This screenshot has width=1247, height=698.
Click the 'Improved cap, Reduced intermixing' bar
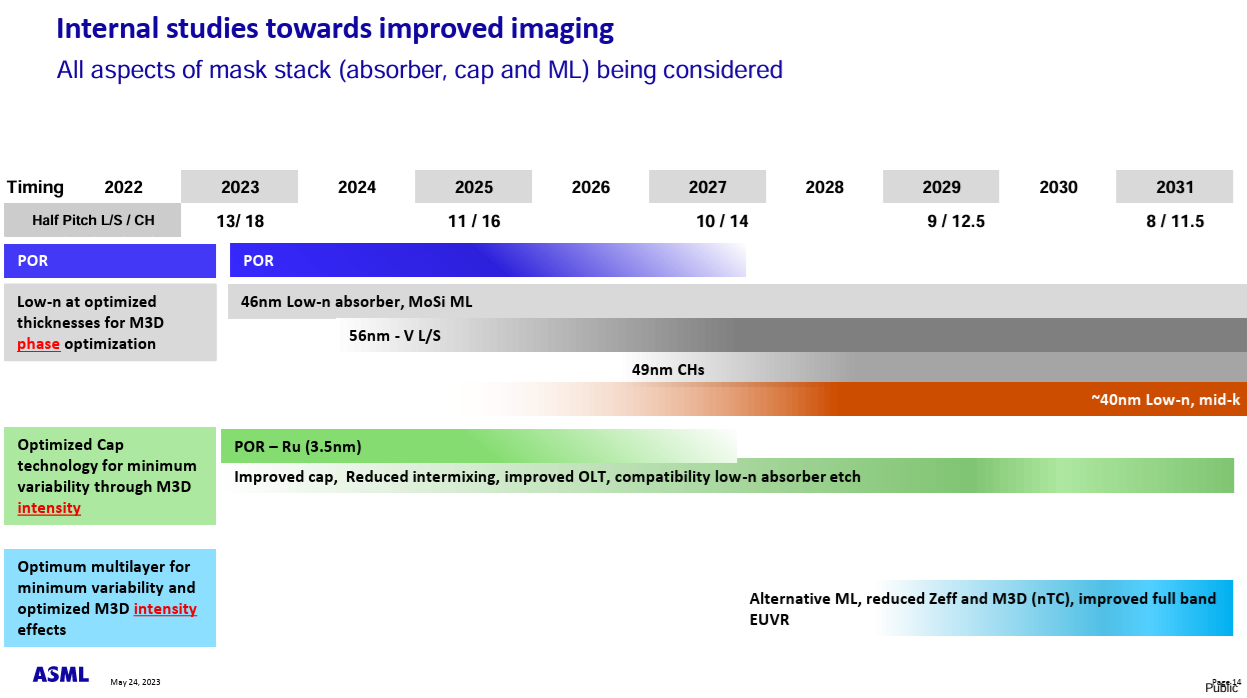547,477
